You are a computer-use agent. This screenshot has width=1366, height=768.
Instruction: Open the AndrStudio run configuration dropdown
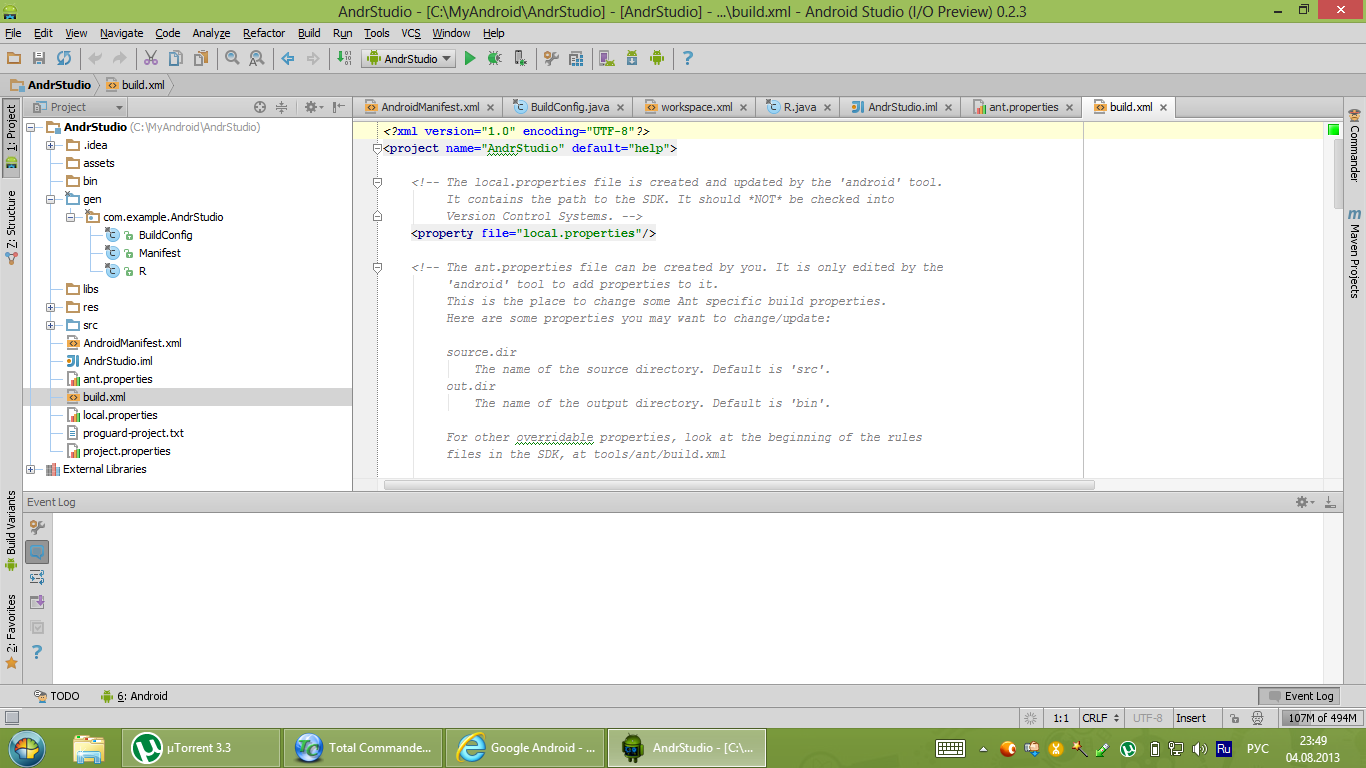tap(408, 59)
